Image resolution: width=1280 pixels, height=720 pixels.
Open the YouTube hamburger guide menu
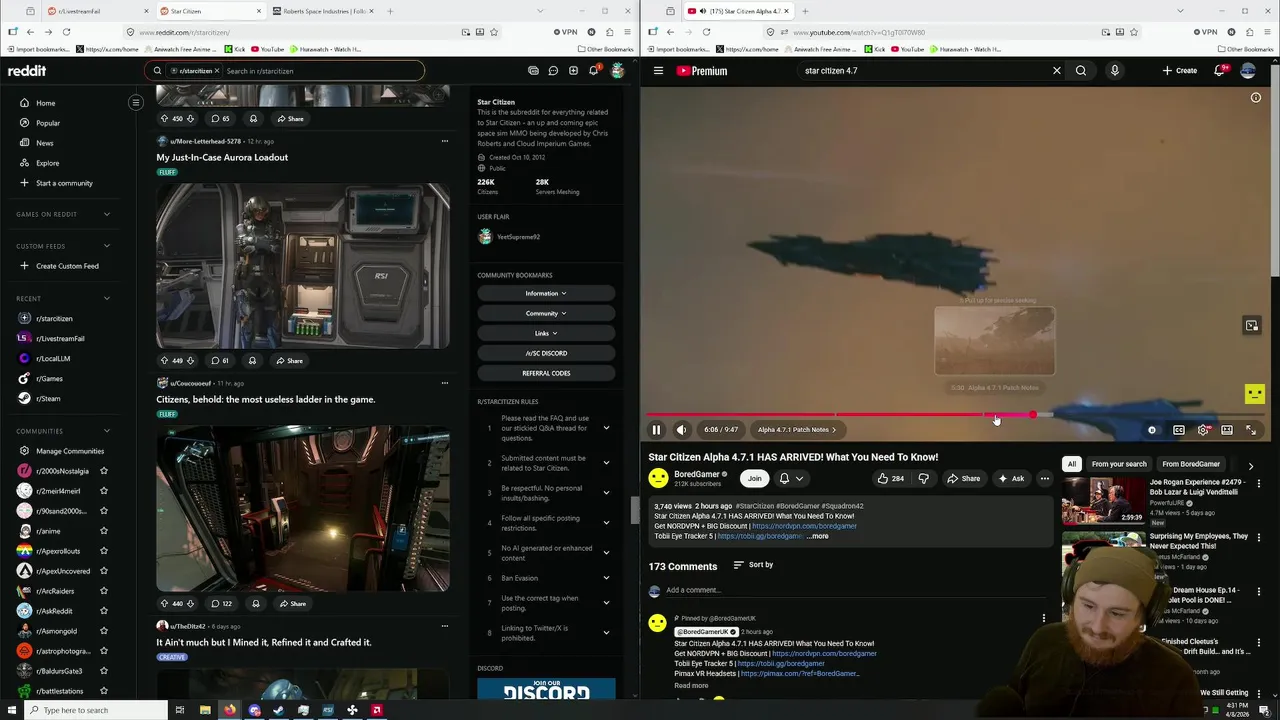pos(658,71)
